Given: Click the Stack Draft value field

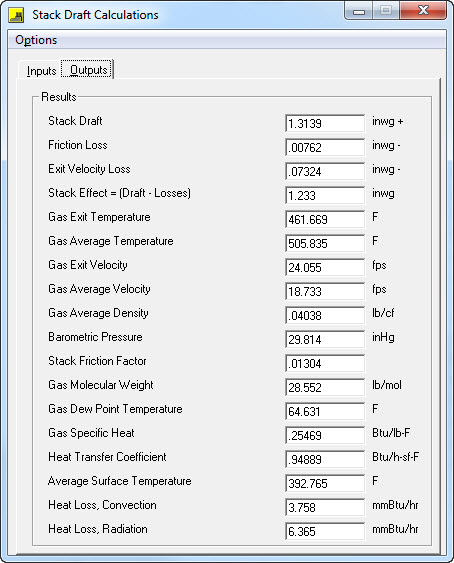Looking at the screenshot, I should point(325,124).
